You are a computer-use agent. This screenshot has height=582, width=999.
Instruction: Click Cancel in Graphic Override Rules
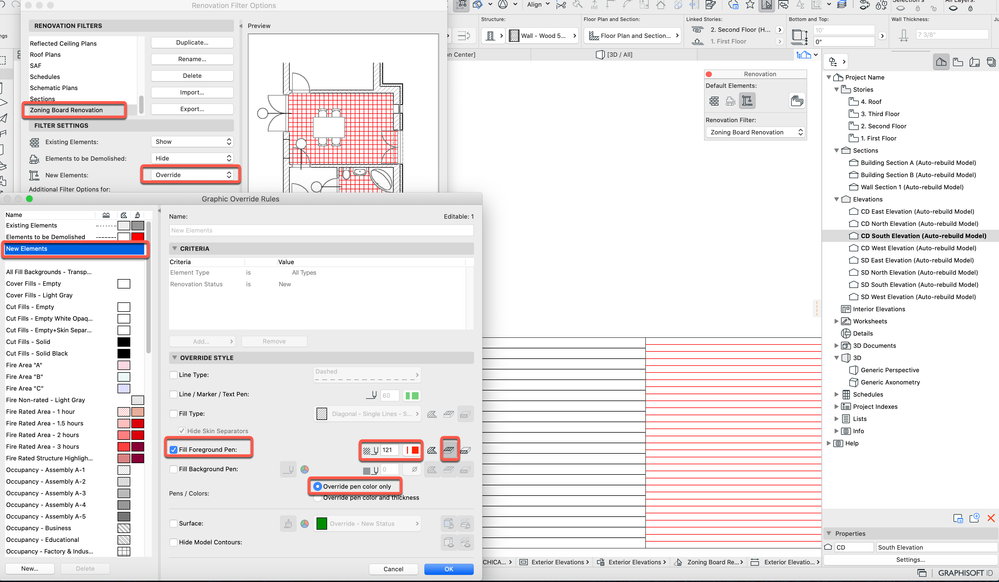click(x=393, y=569)
